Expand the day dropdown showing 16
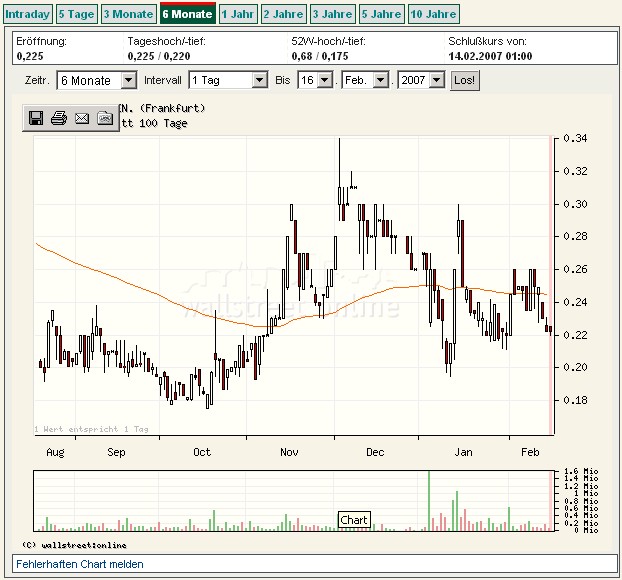 coord(315,81)
